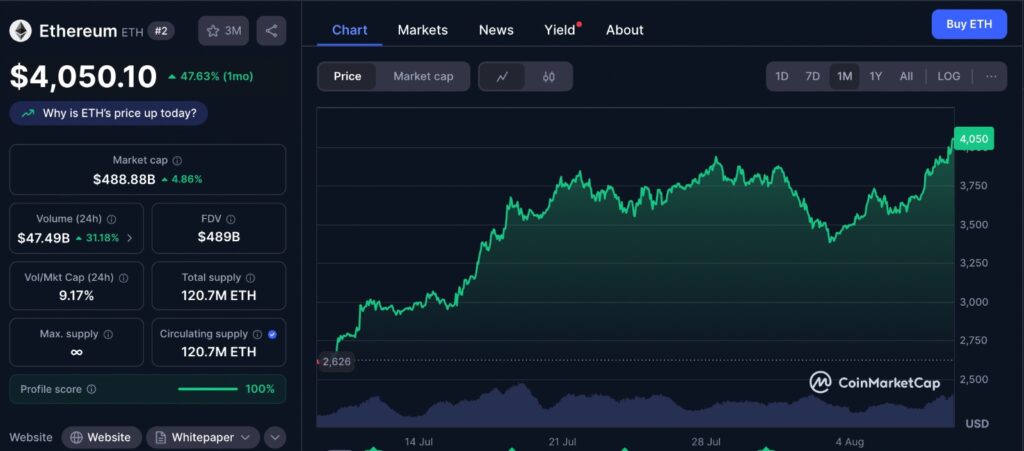This screenshot has width=1024, height=451.
Task: Click the #2 rank badge
Action: tap(161, 31)
